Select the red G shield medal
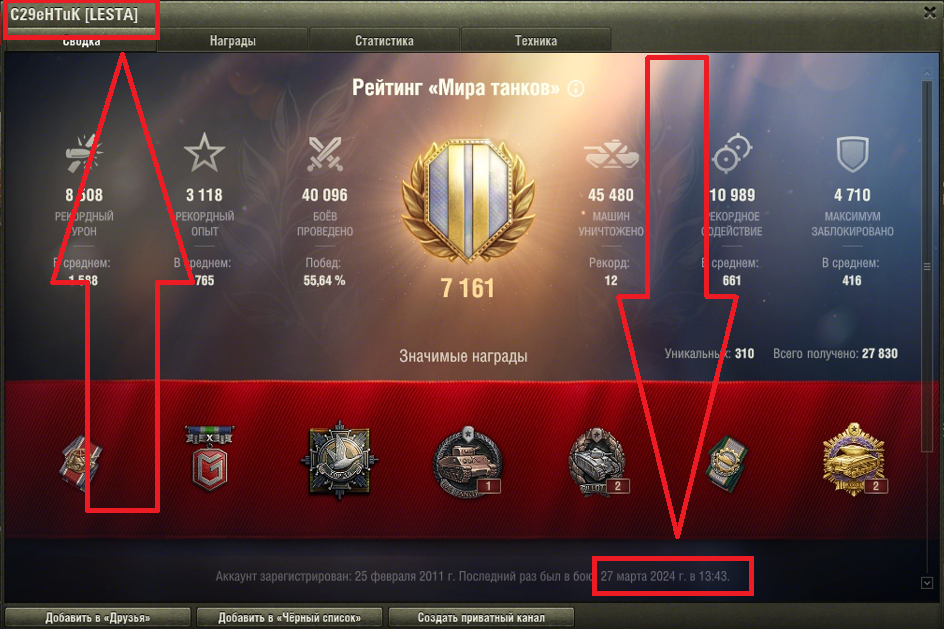Viewport: 944px width, 629px height. pos(210,459)
